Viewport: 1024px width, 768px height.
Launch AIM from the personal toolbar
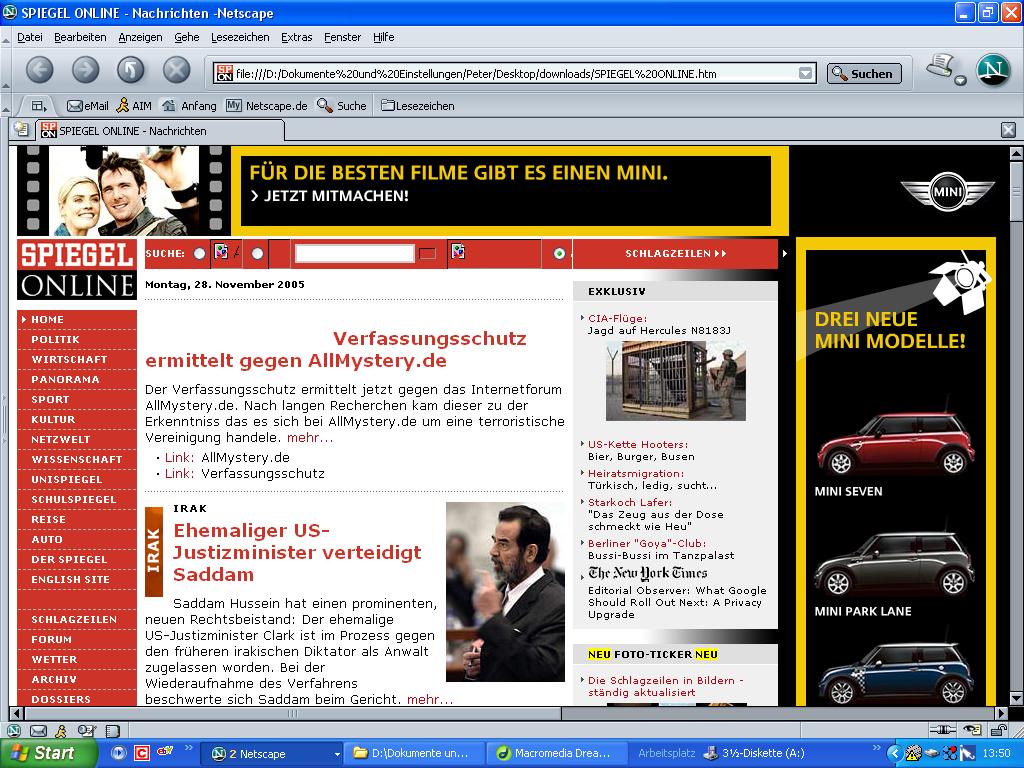pos(134,106)
